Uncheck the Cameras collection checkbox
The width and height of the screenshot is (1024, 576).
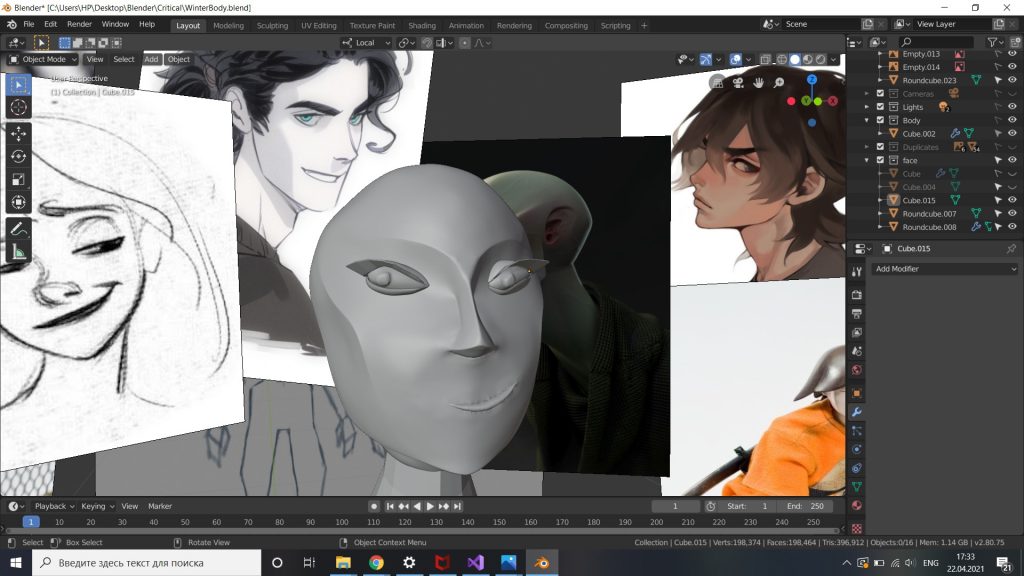[880, 93]
